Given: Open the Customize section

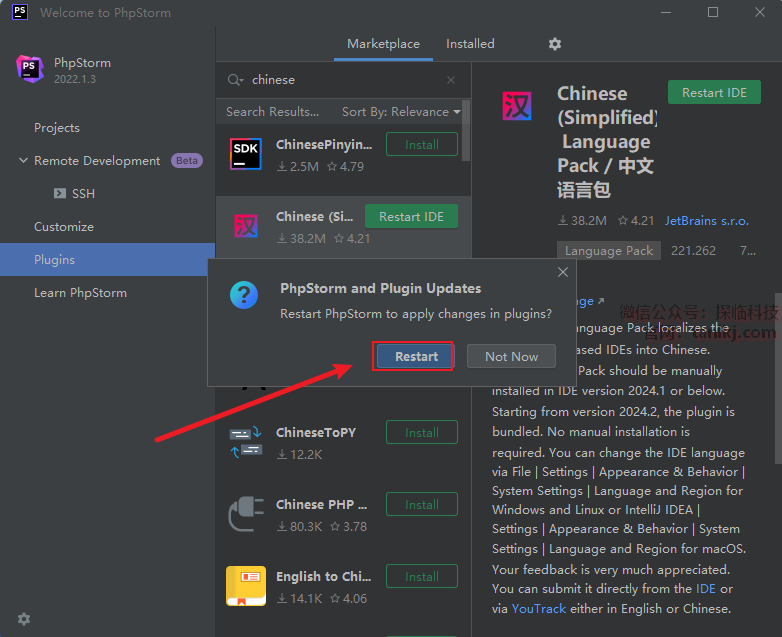Looking at the screenshot, I should (x=64, y=227).
